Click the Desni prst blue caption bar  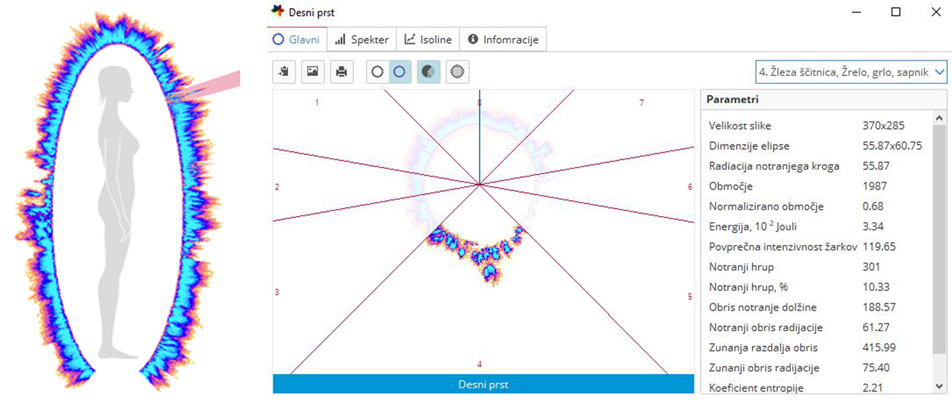pyautogui.click(x=482, y=384)
